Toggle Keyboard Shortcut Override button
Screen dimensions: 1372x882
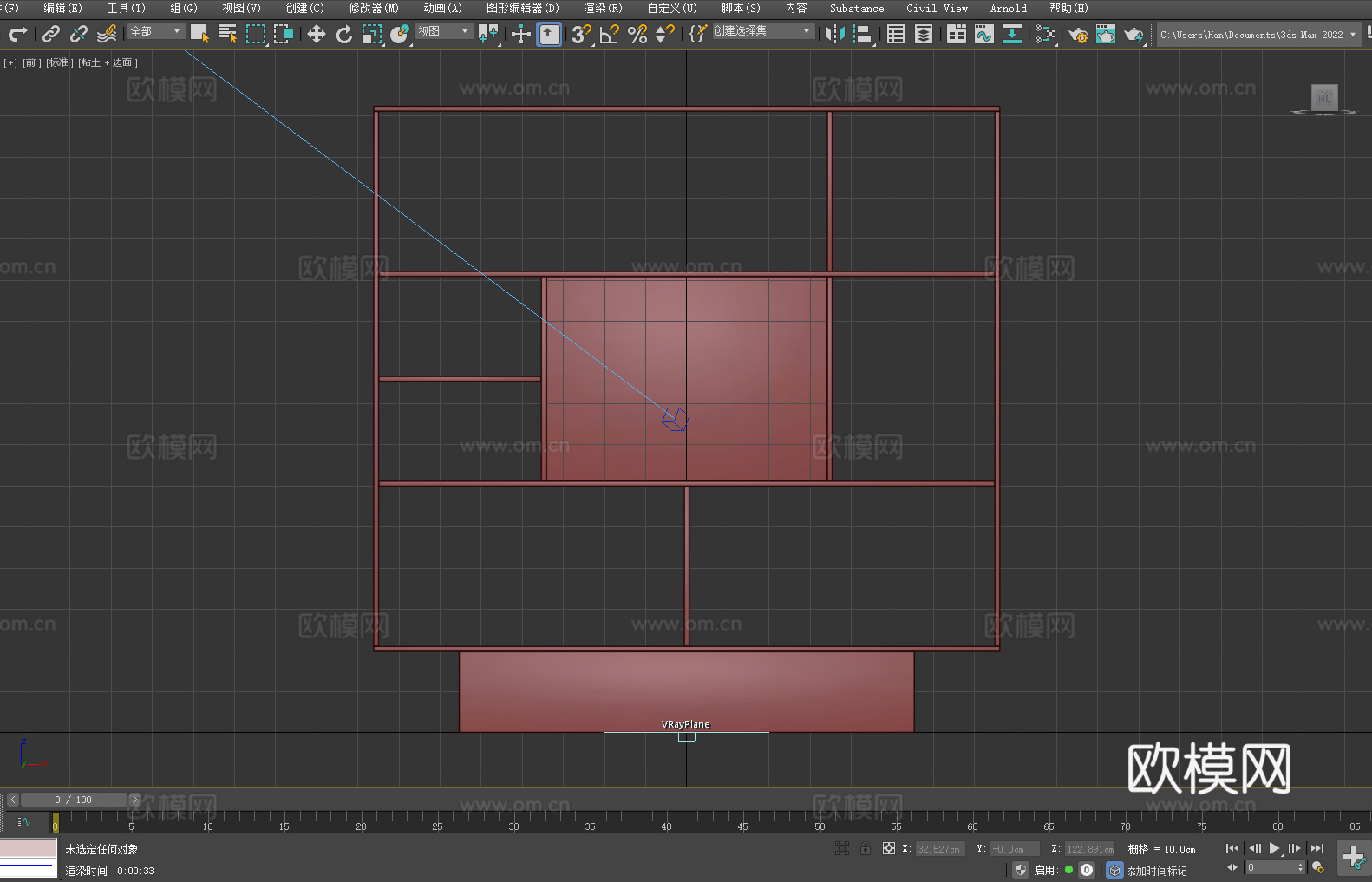point(549,34)
